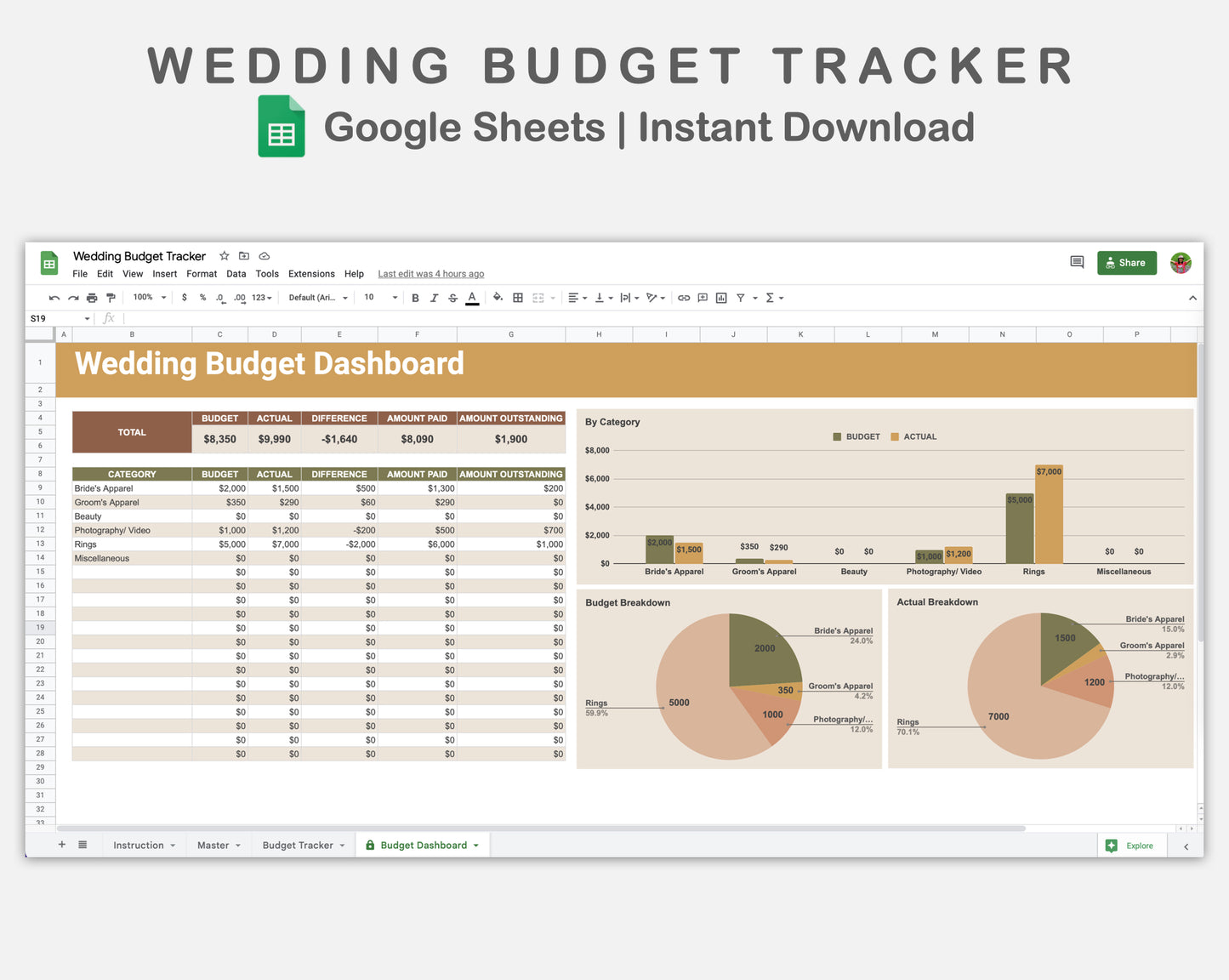Open the Borders icon
1229x980 pixels.
tap(517, 298)
